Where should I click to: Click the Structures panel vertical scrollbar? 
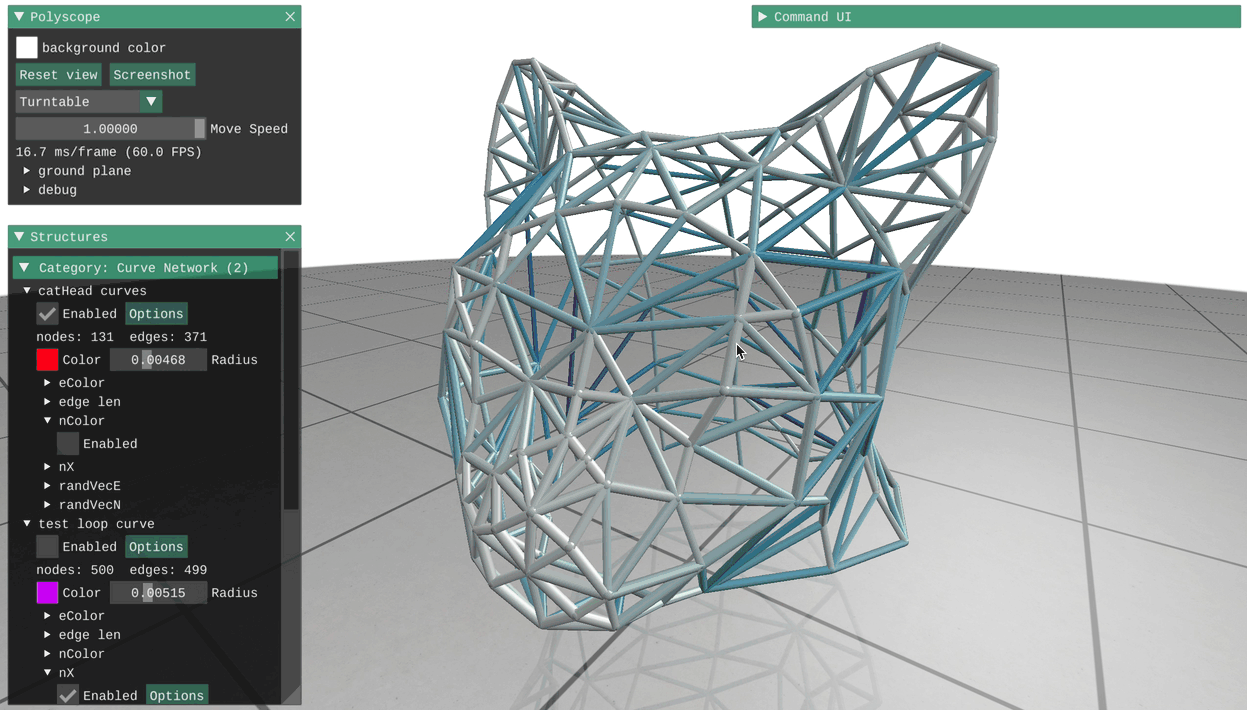[291, 380]
